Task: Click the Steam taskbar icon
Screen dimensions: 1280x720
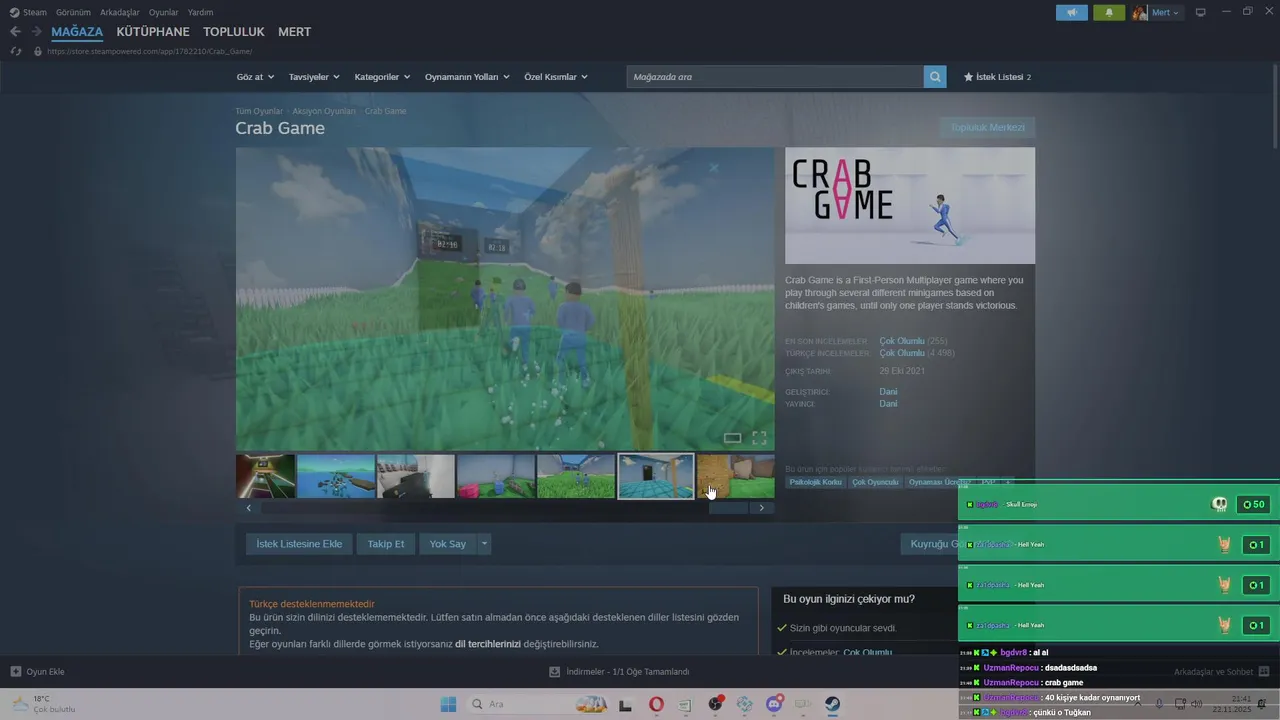Action: 832,704
